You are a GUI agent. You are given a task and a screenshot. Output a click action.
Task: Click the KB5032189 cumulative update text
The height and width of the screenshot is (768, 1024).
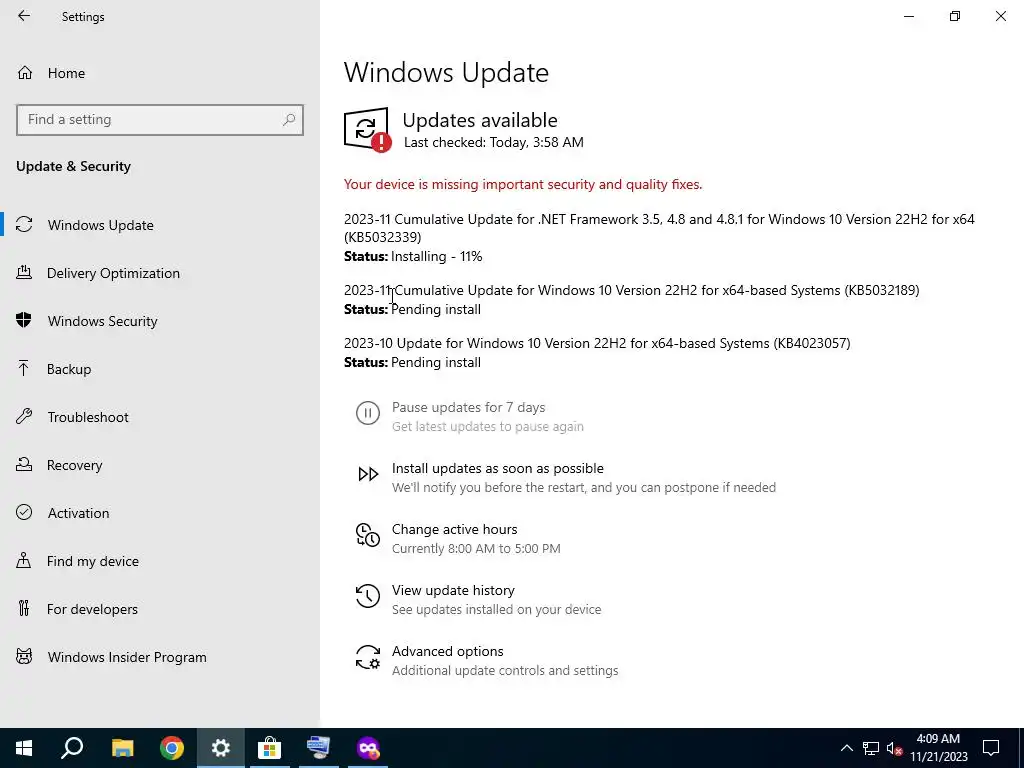(632, 290)
